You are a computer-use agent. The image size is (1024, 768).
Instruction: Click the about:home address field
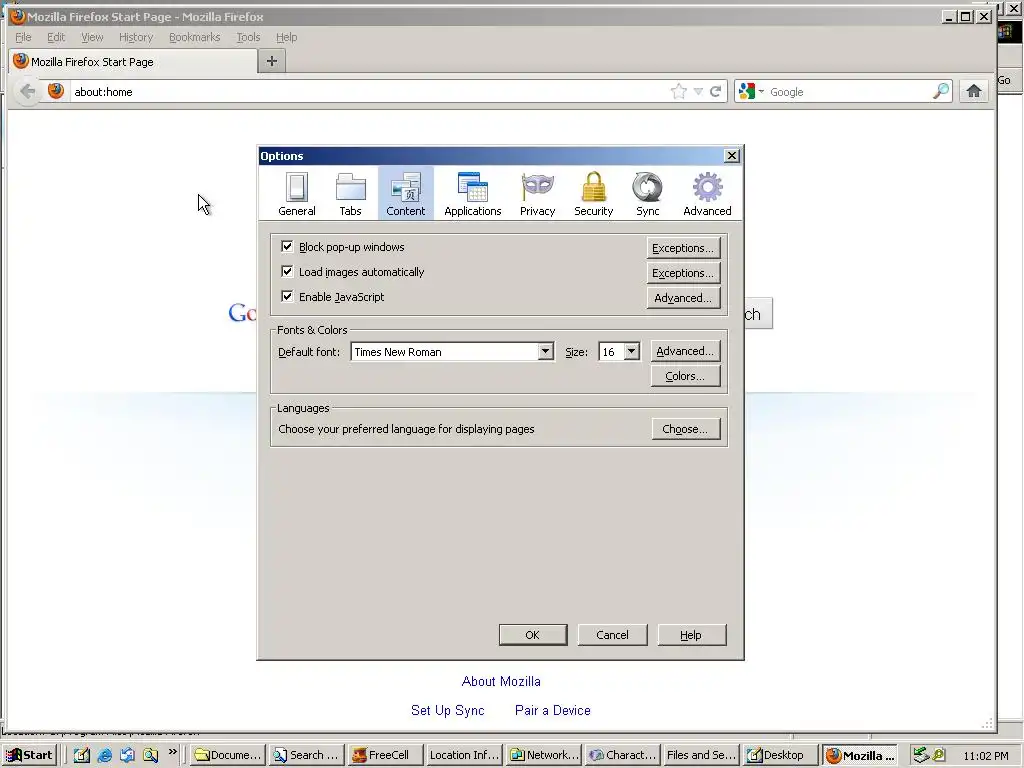coord(369,91)
